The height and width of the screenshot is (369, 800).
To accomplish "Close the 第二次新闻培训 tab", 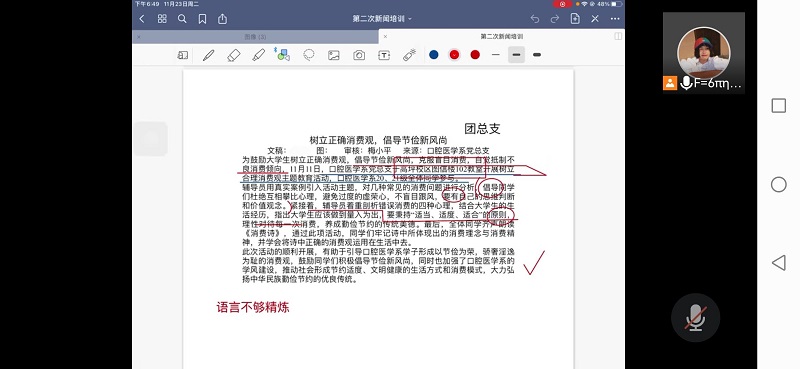I will tap(385, 37).
